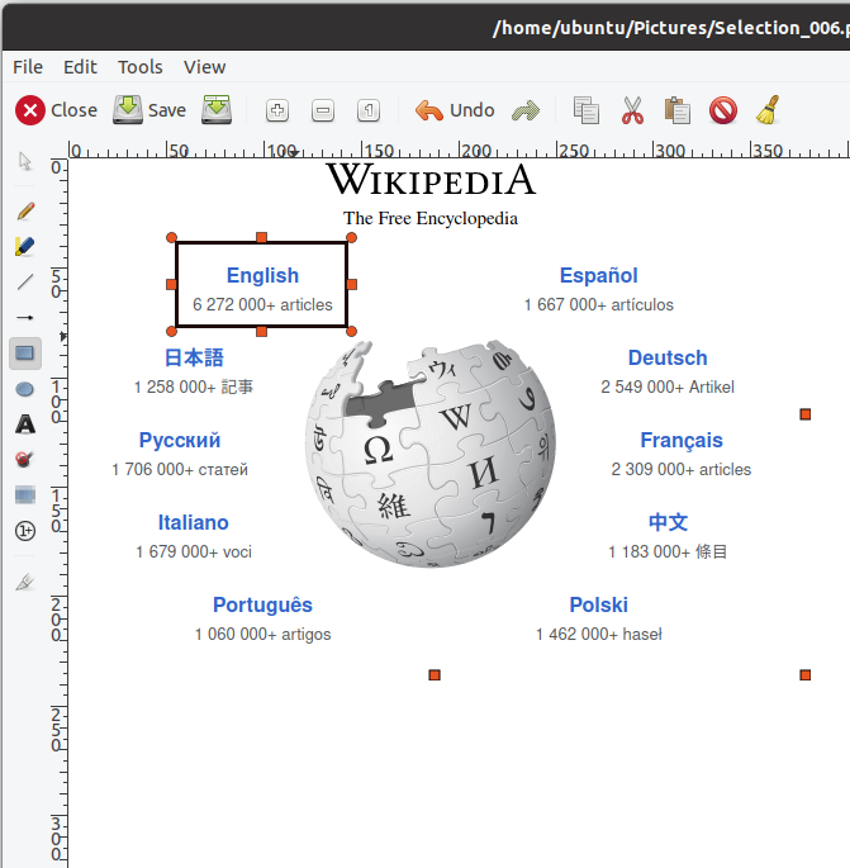
Task: Click the greyed crop tool icon
Action: pyautogui.click(x=25, y=582)
